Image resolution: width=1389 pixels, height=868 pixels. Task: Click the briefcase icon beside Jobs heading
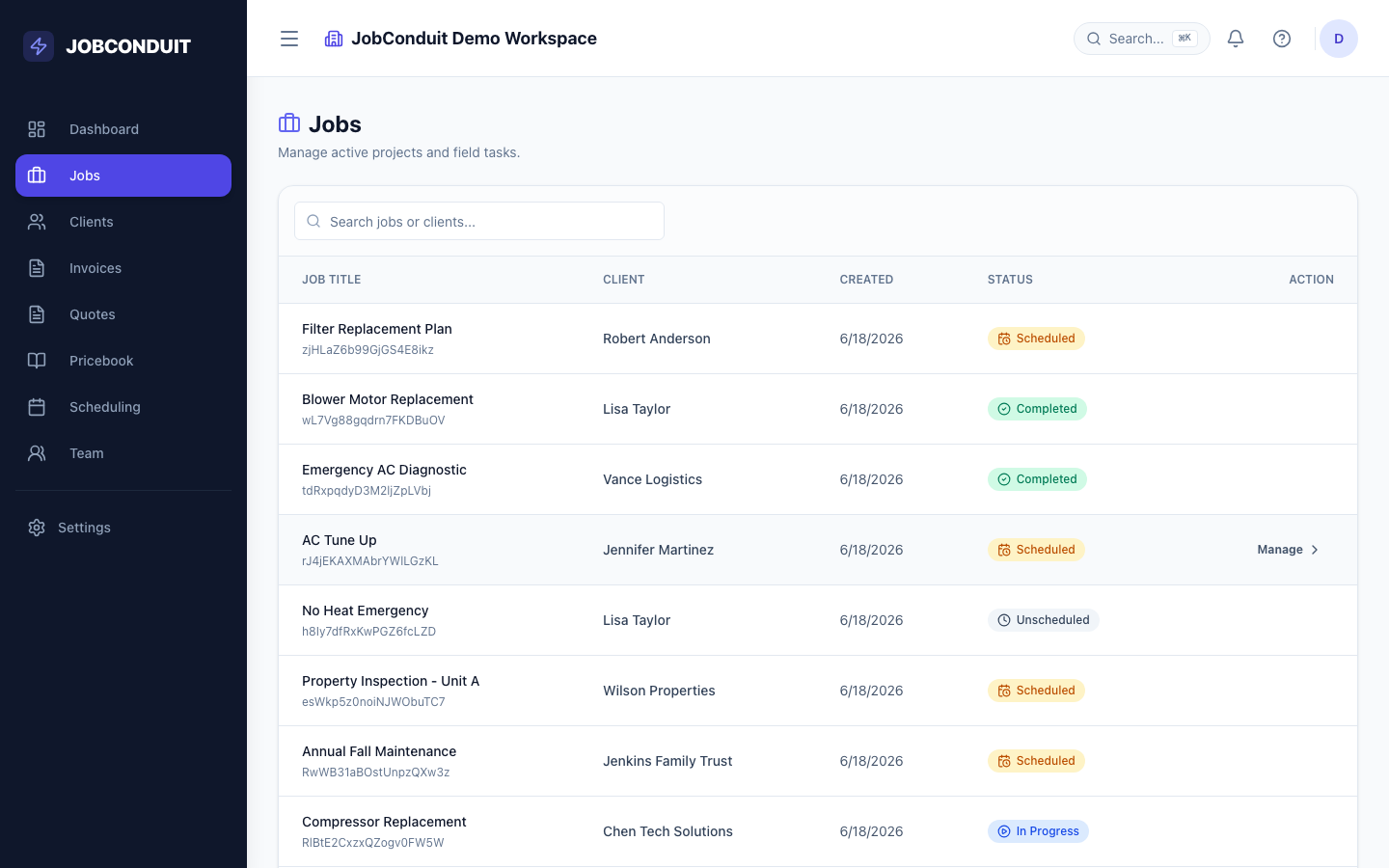click(289, 123)
